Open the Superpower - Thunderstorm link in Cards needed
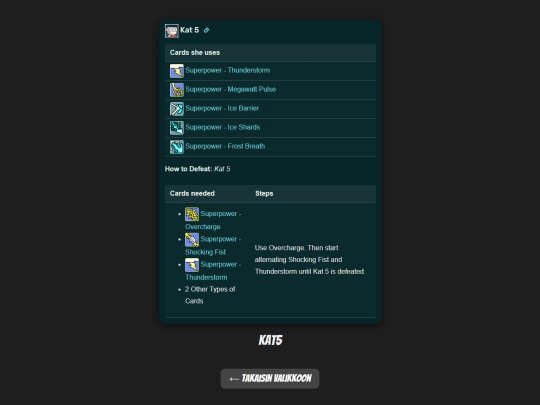The height and width of the screenshot is (405, 540). coord(213,271)
